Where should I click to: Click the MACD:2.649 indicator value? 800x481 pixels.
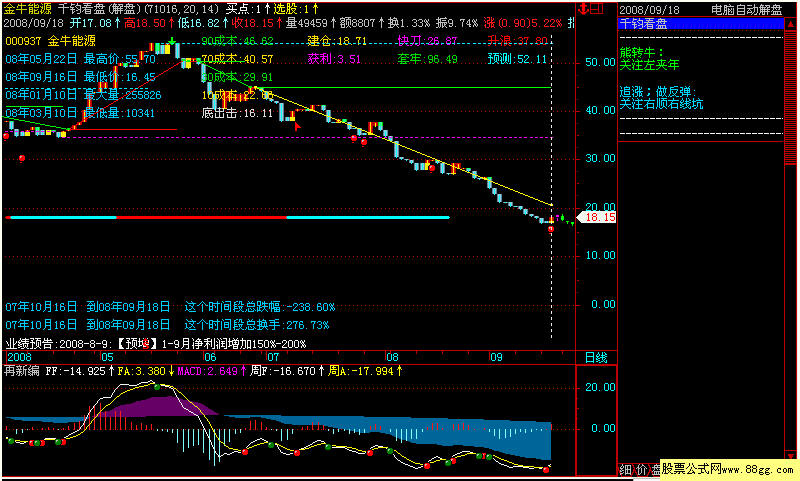(x=212, y=371)
